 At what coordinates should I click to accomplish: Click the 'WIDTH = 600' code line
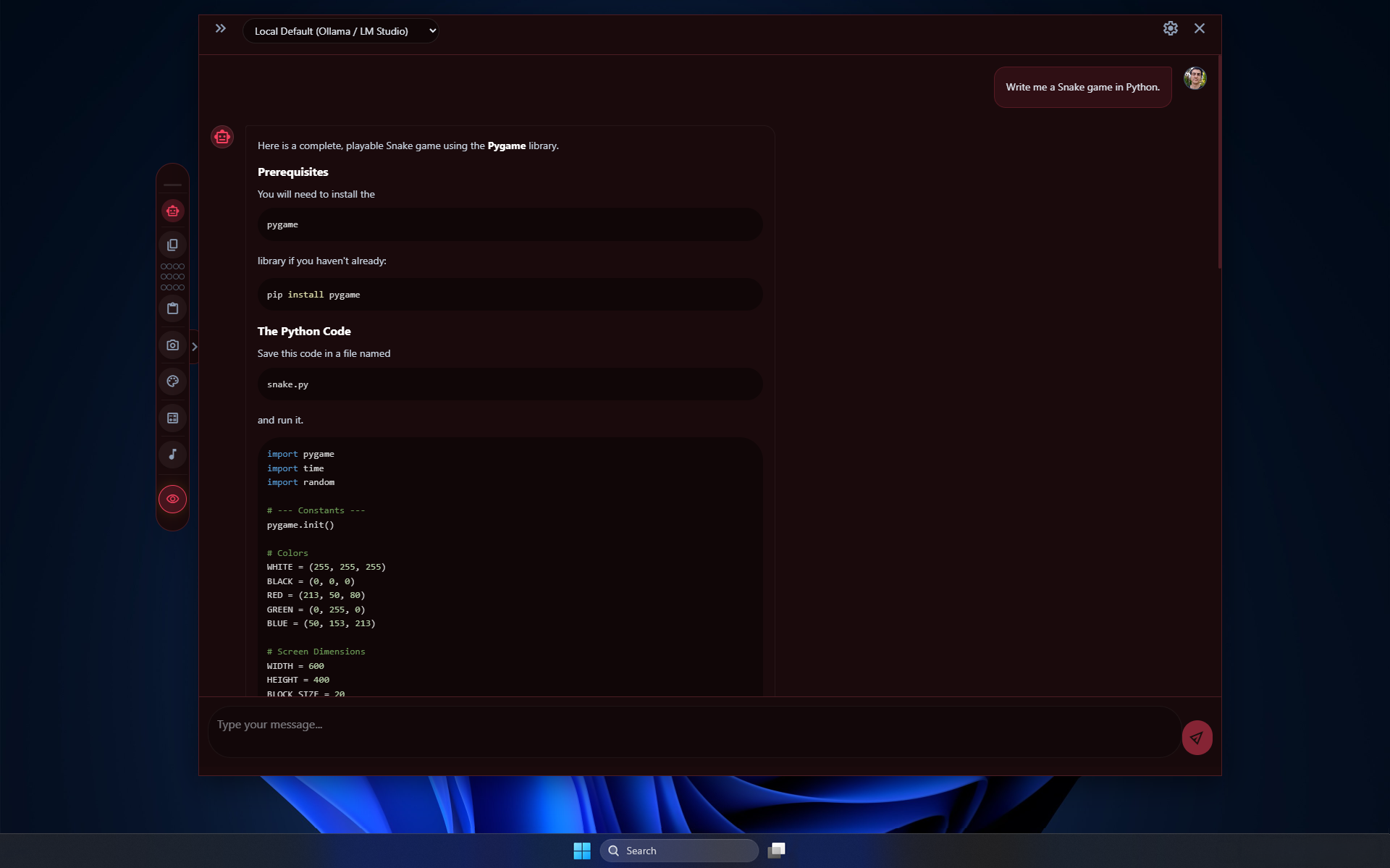tap(295, 666)
